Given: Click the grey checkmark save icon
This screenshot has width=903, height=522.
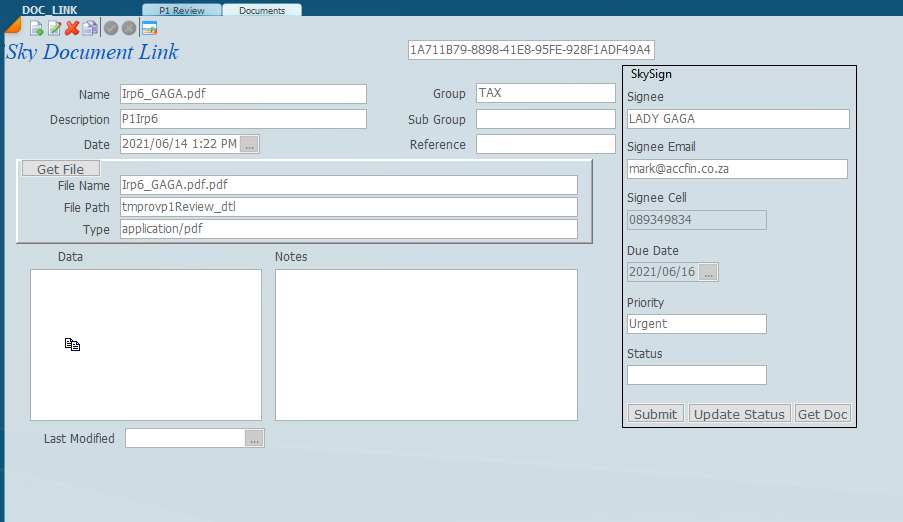Looking at the screenshot, I should 111,28.
